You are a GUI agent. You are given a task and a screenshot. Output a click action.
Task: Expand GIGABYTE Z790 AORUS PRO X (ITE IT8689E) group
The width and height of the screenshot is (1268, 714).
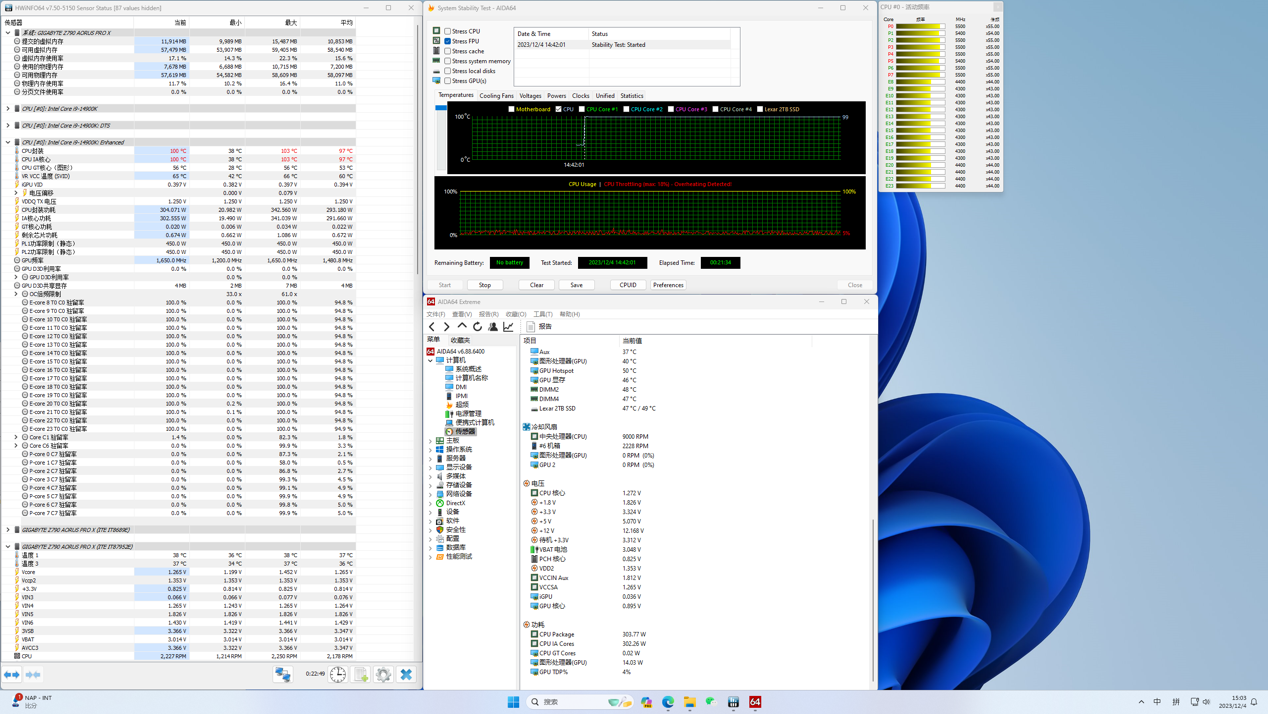click(x=8, y=530)
